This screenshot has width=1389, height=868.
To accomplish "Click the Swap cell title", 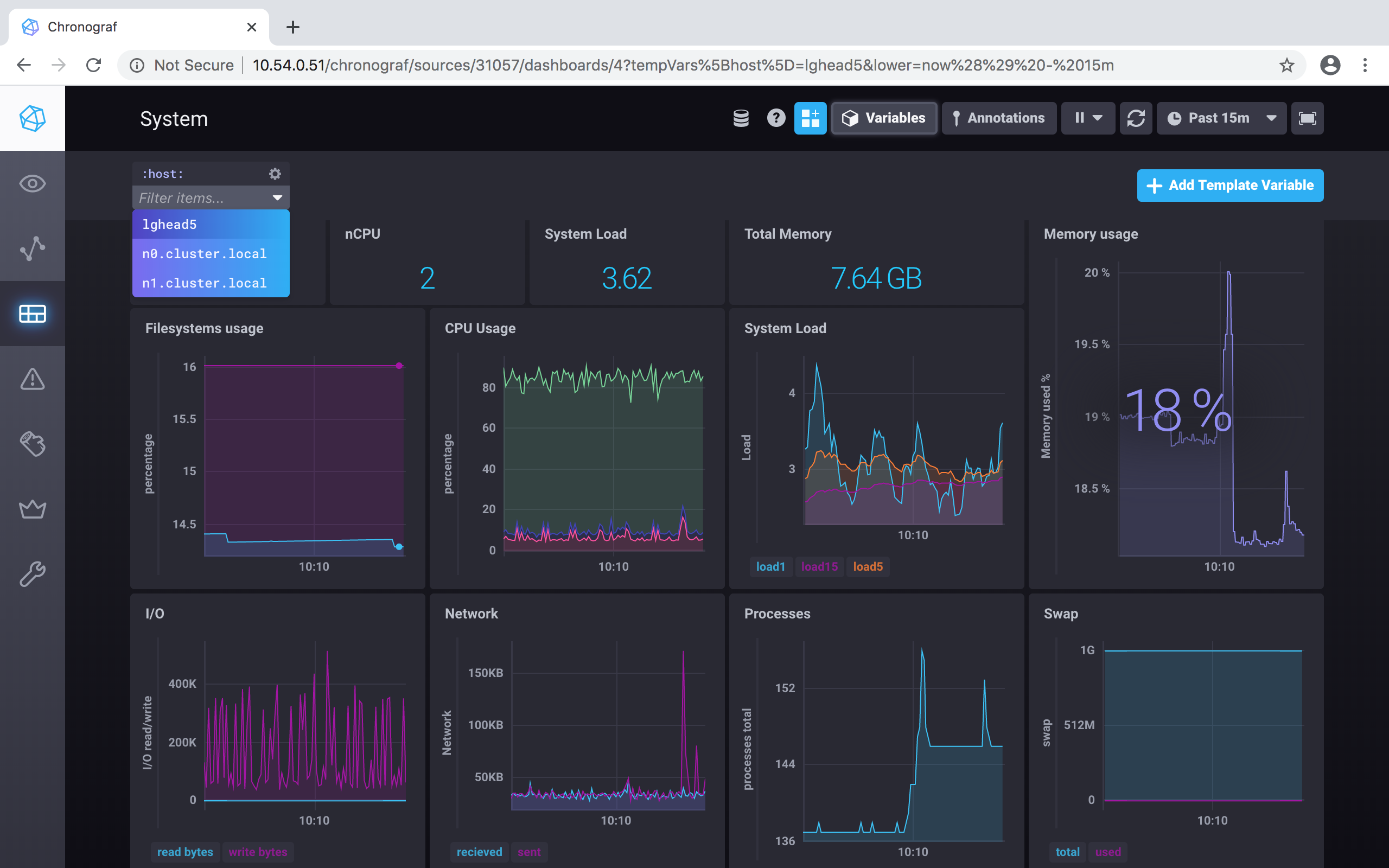I will click(1061, 614).
